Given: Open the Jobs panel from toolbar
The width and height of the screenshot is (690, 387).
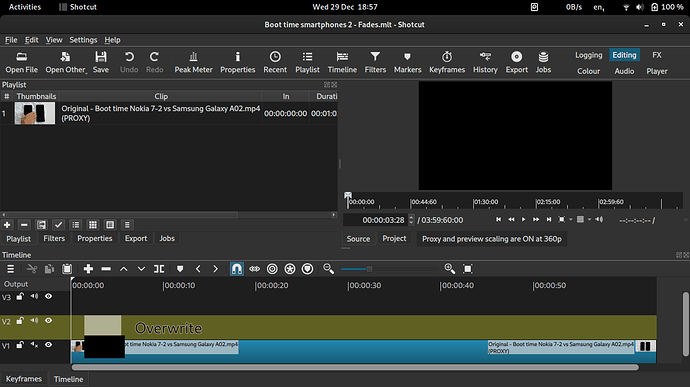Looking at the screenshot, I should (543, 62).
